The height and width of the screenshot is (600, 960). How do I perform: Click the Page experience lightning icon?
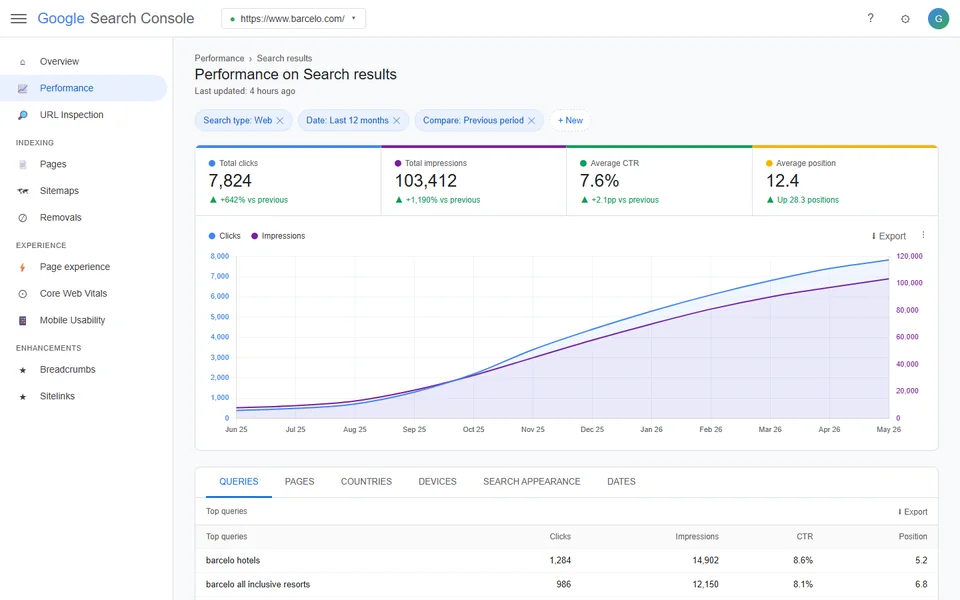23,267
